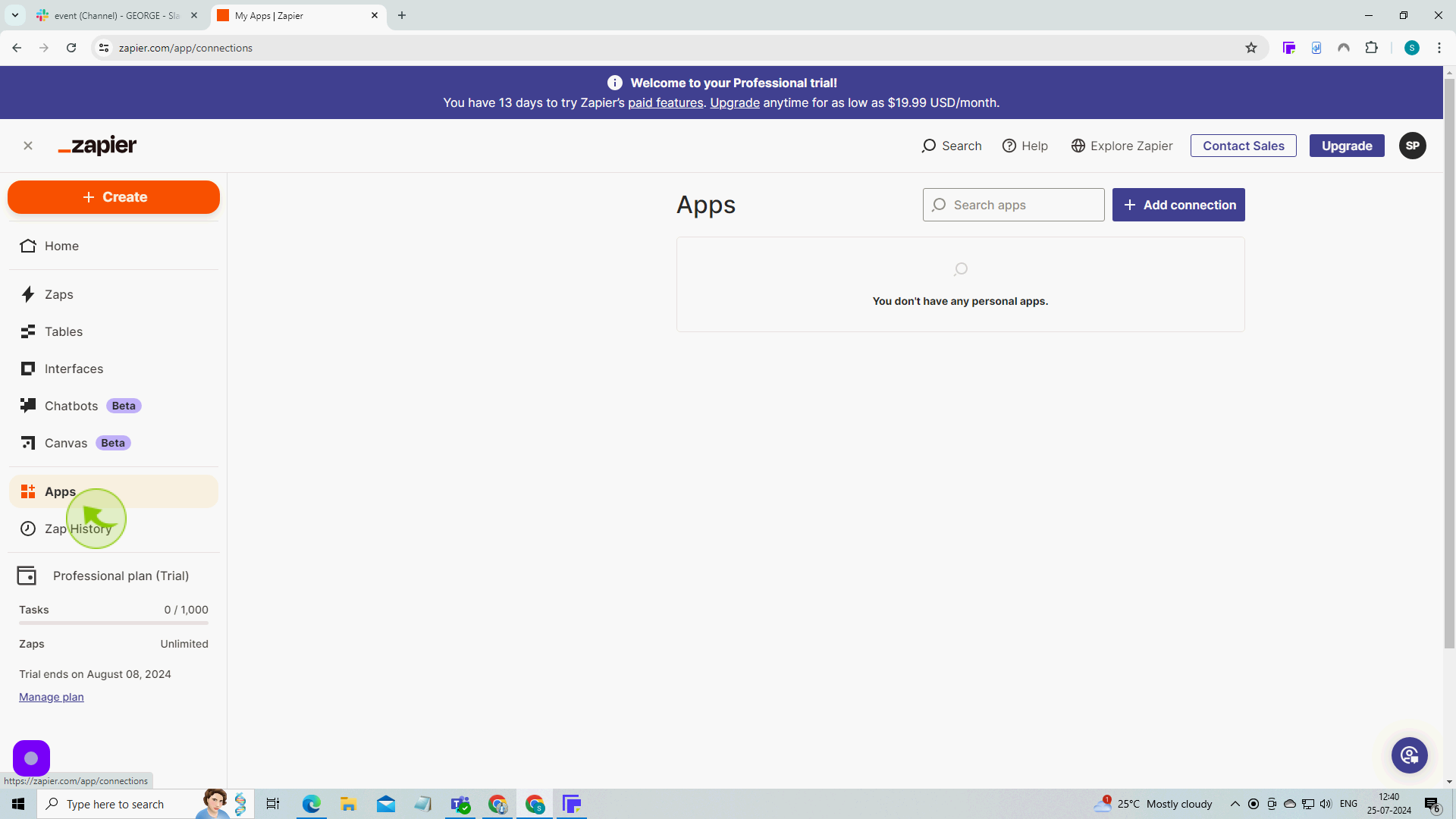Open Chrome profile S avatar

tap(1411, 48)
